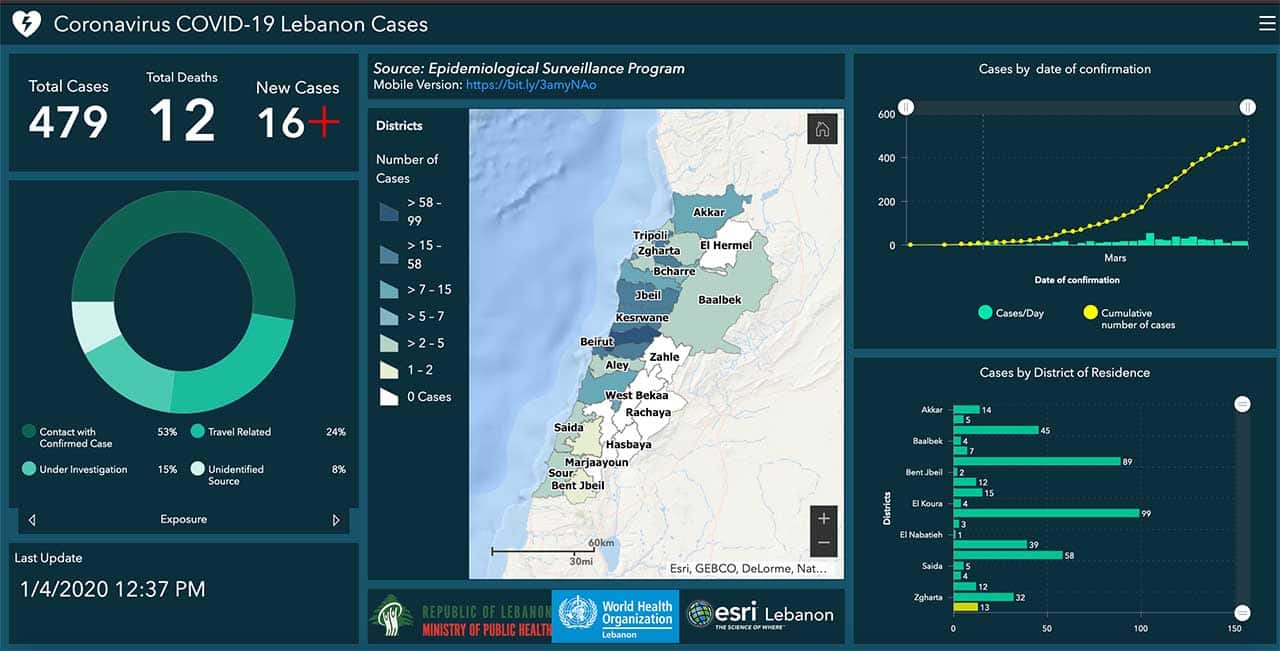Zoom out on the map
Screen dimensions: 1280x651
[824, 543]
